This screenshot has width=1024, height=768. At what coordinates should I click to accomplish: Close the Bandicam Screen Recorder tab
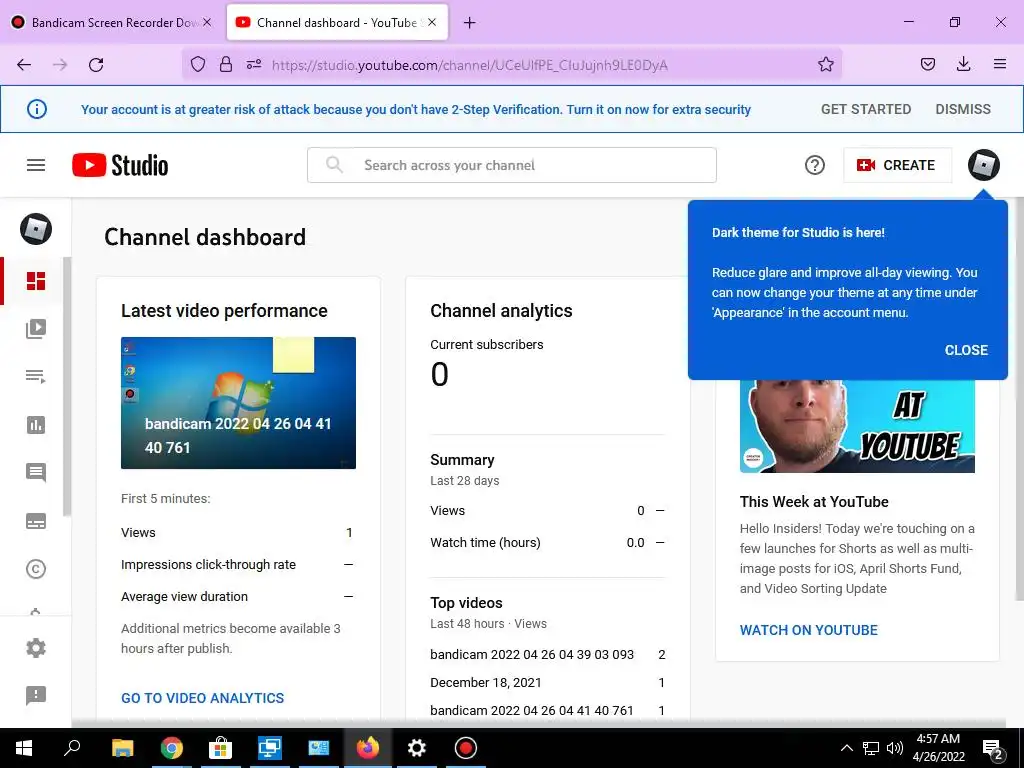pos(207,22)
